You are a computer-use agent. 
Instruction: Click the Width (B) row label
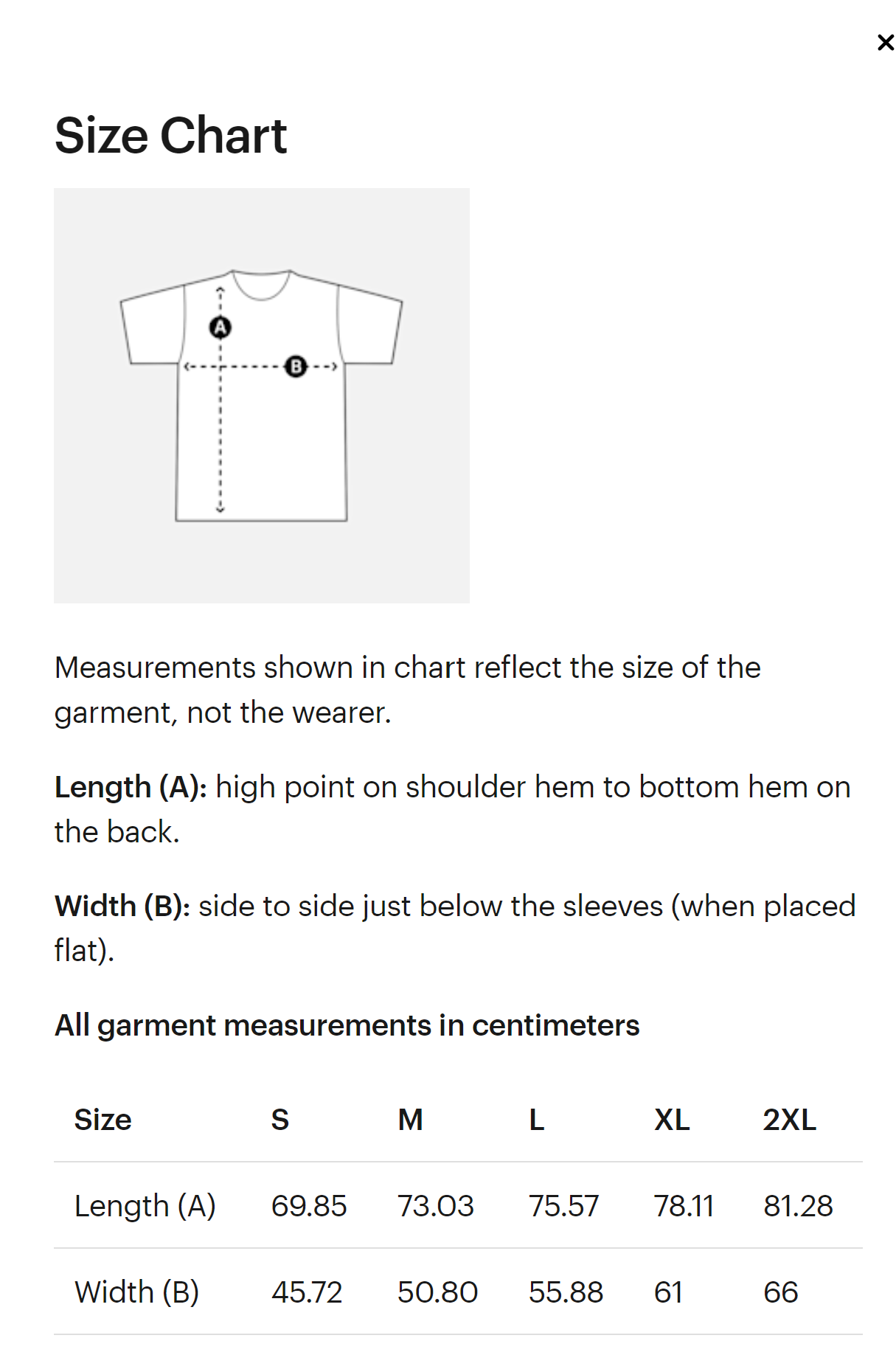pyautogui.click(x=137, y=1292)
